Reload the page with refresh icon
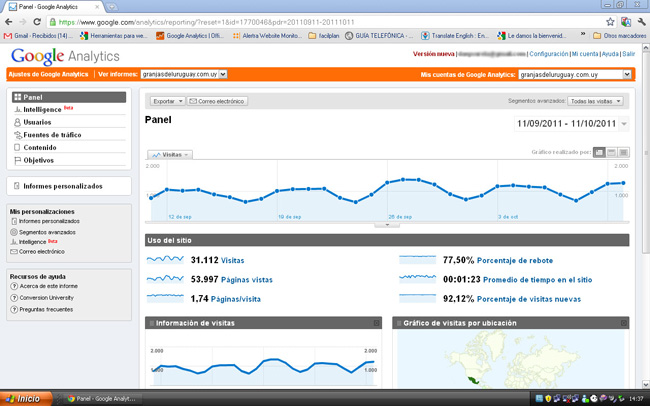The width and height of the screenshot is (650, 406). point(37,22)
